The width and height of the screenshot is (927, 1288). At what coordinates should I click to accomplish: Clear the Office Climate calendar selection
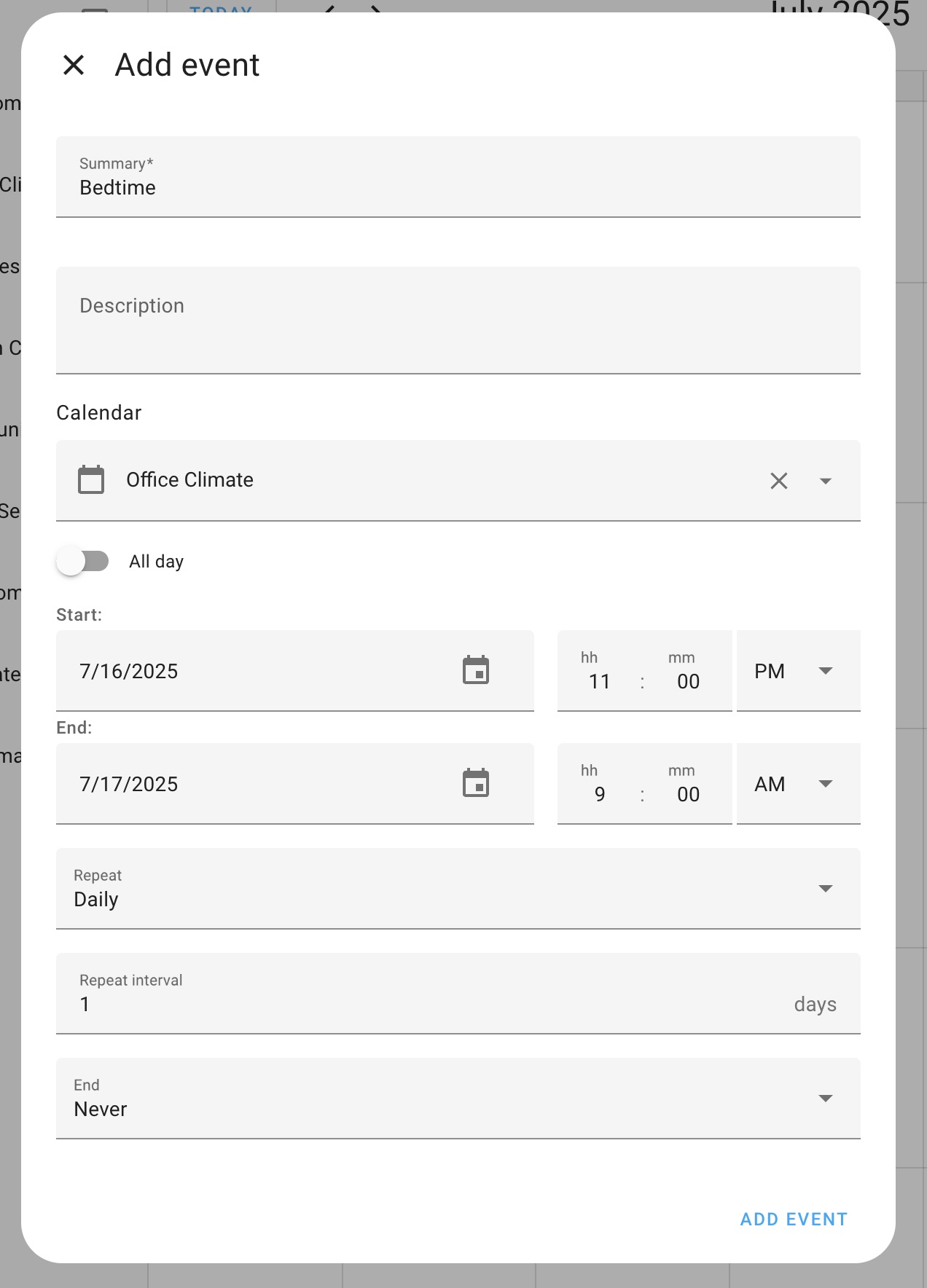click(x=779, y=481)
